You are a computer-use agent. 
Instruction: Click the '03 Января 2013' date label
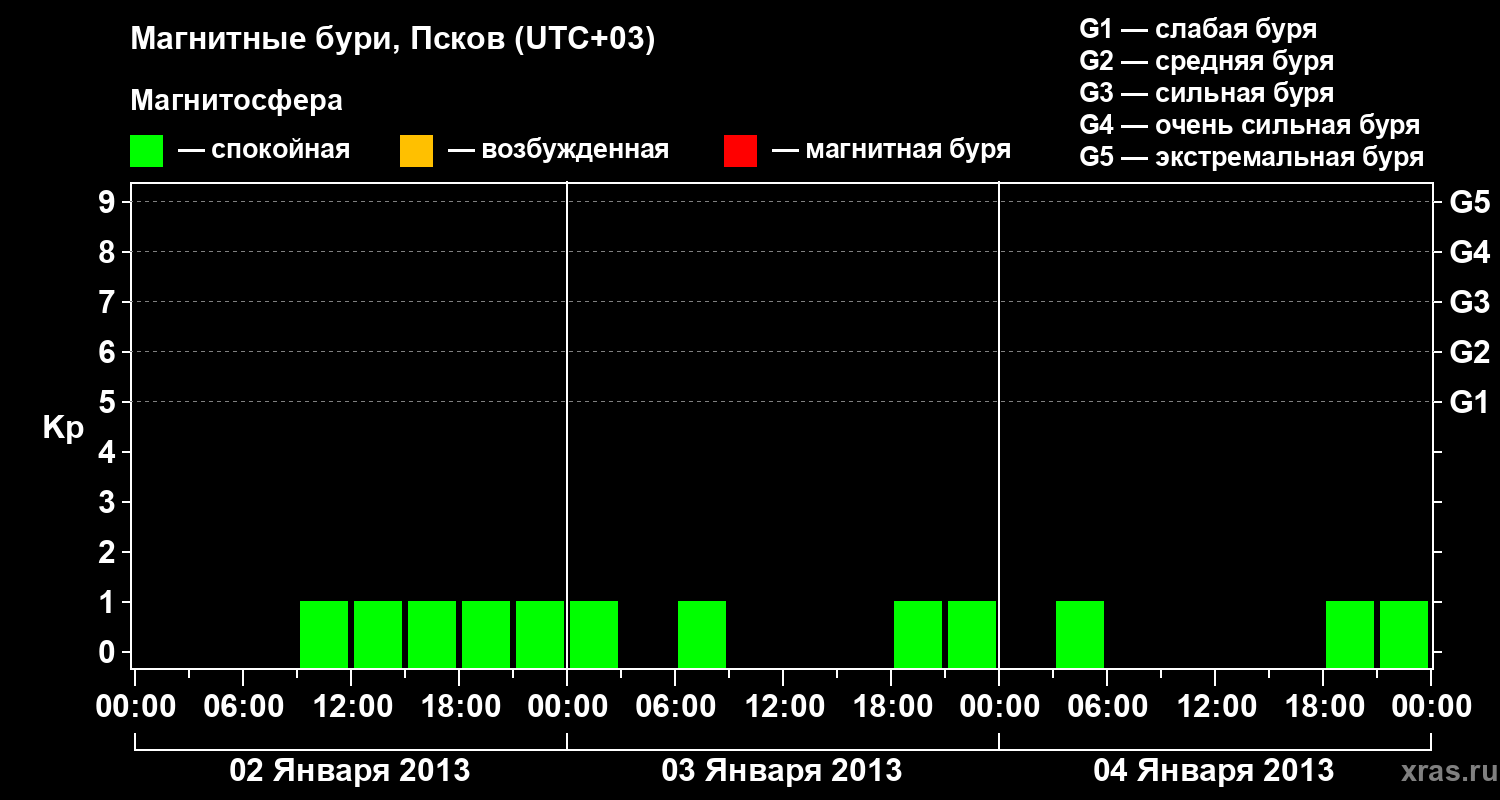[x=782, y=770]
